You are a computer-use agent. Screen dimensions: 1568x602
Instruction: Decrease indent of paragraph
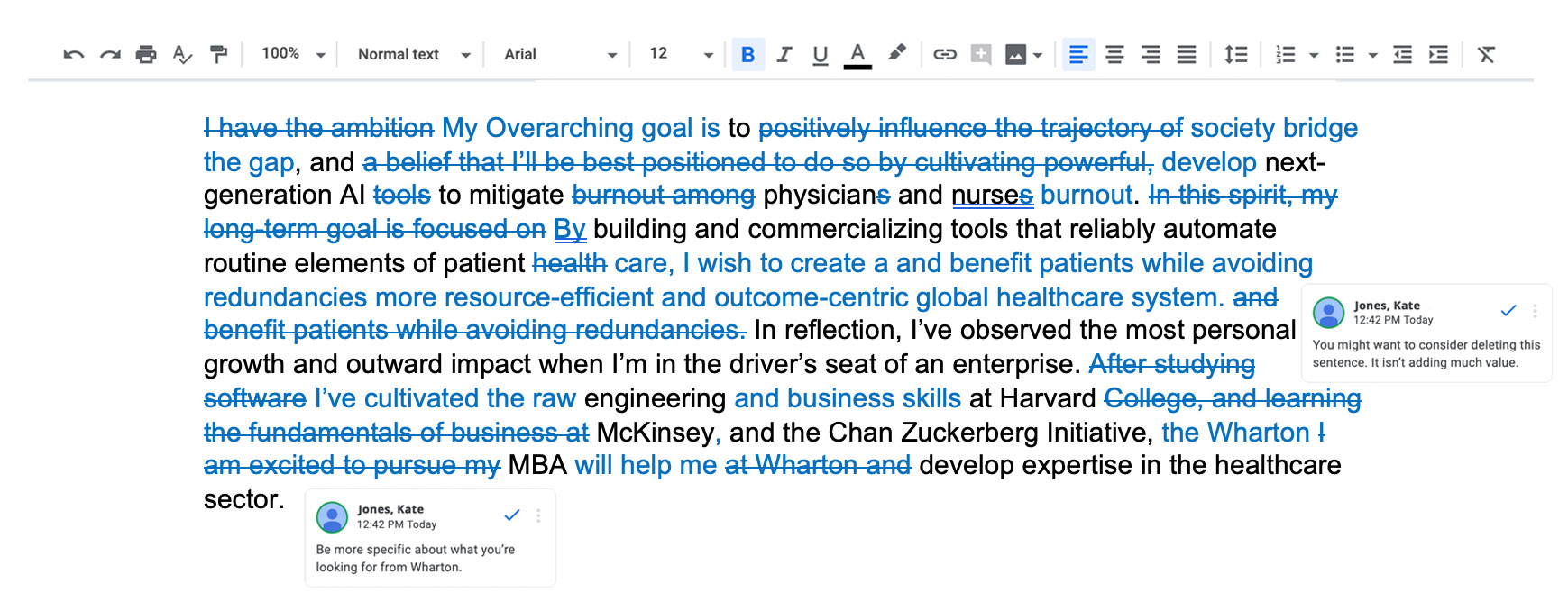[x=1402, y=55]
